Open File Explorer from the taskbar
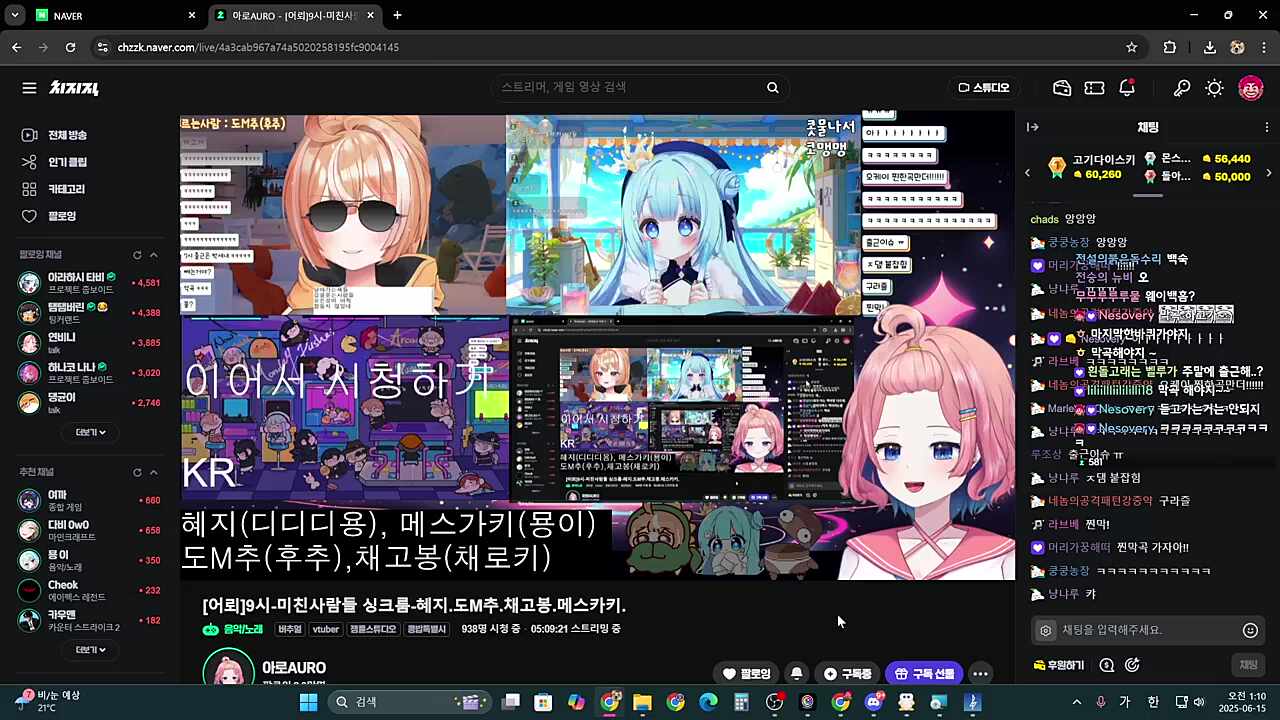Viewport: 1280px width, 720px height. (x=642, y=702)
